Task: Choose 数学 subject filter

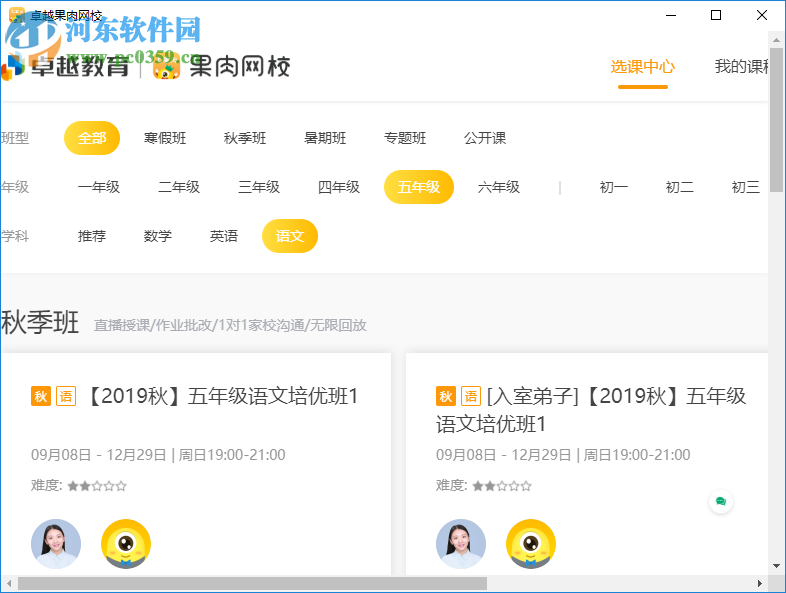Action: 158,236
